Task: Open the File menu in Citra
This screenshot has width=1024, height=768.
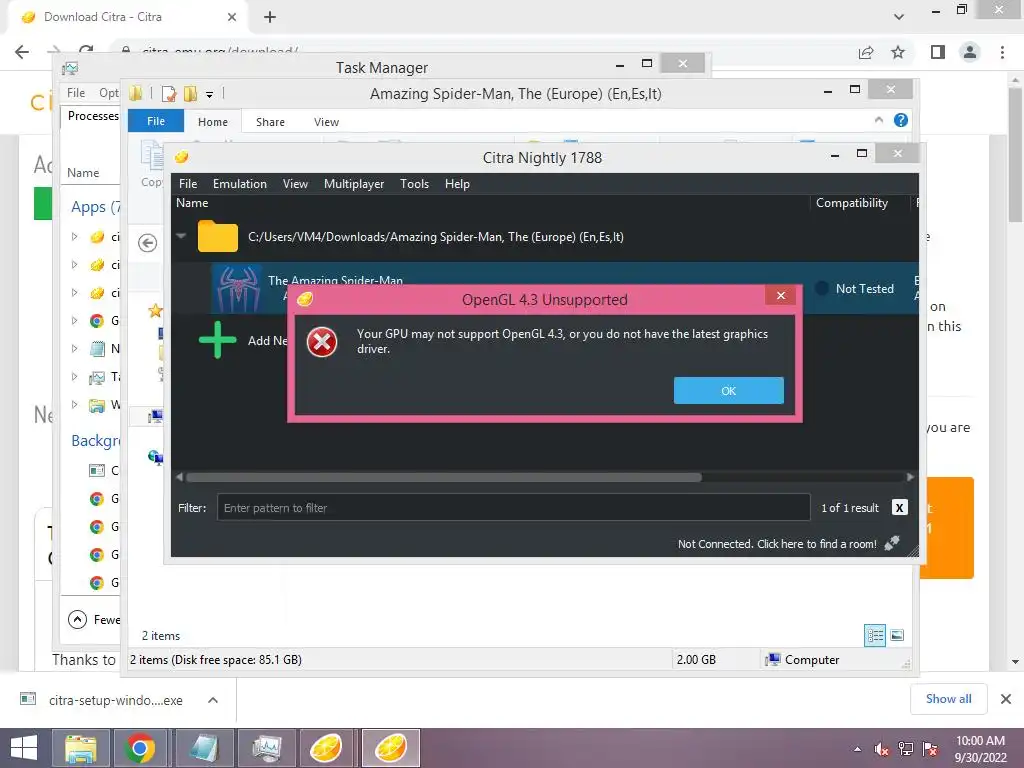Action: [187, 184]
